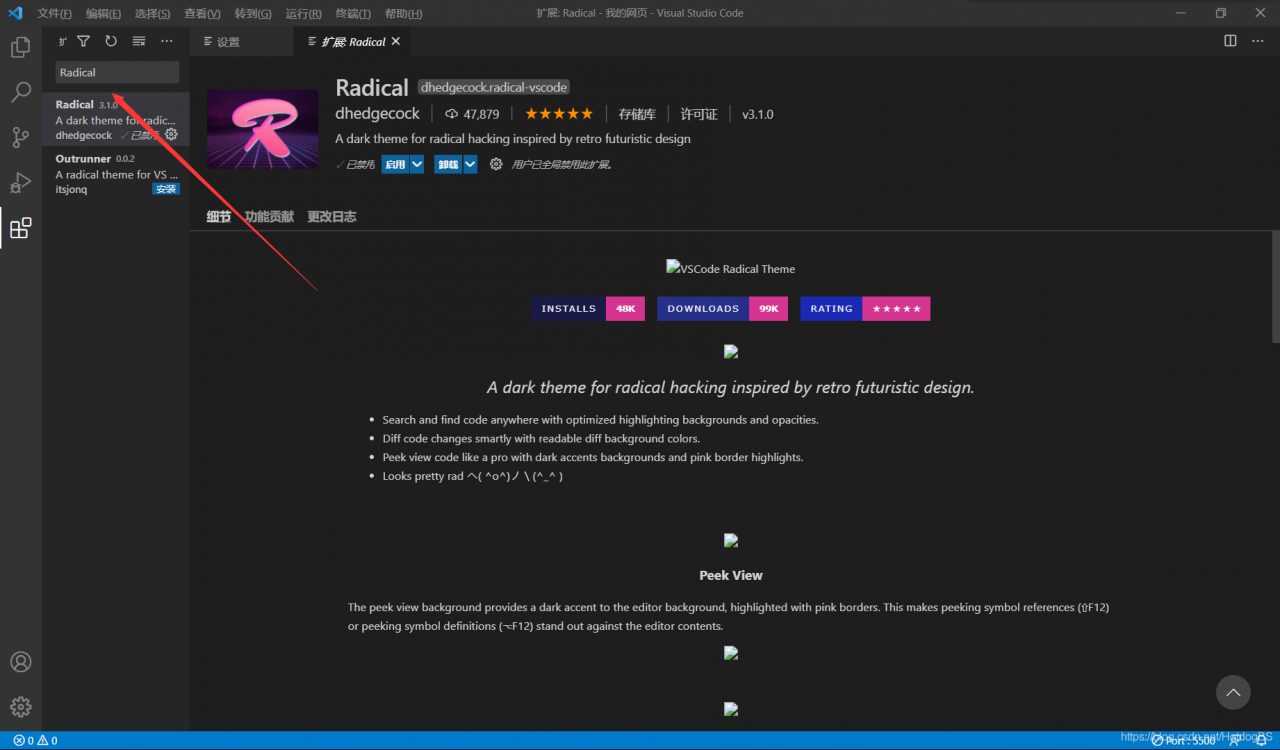
Task: Open the 帮助(H) menu
Action: [x=403, y=14]
